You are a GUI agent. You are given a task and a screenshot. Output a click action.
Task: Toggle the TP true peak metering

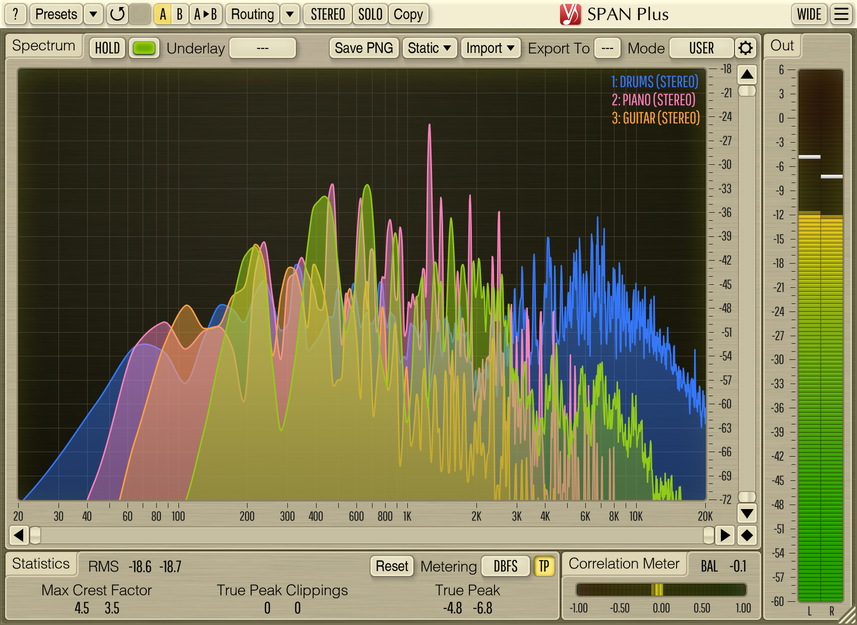[544, 566]
